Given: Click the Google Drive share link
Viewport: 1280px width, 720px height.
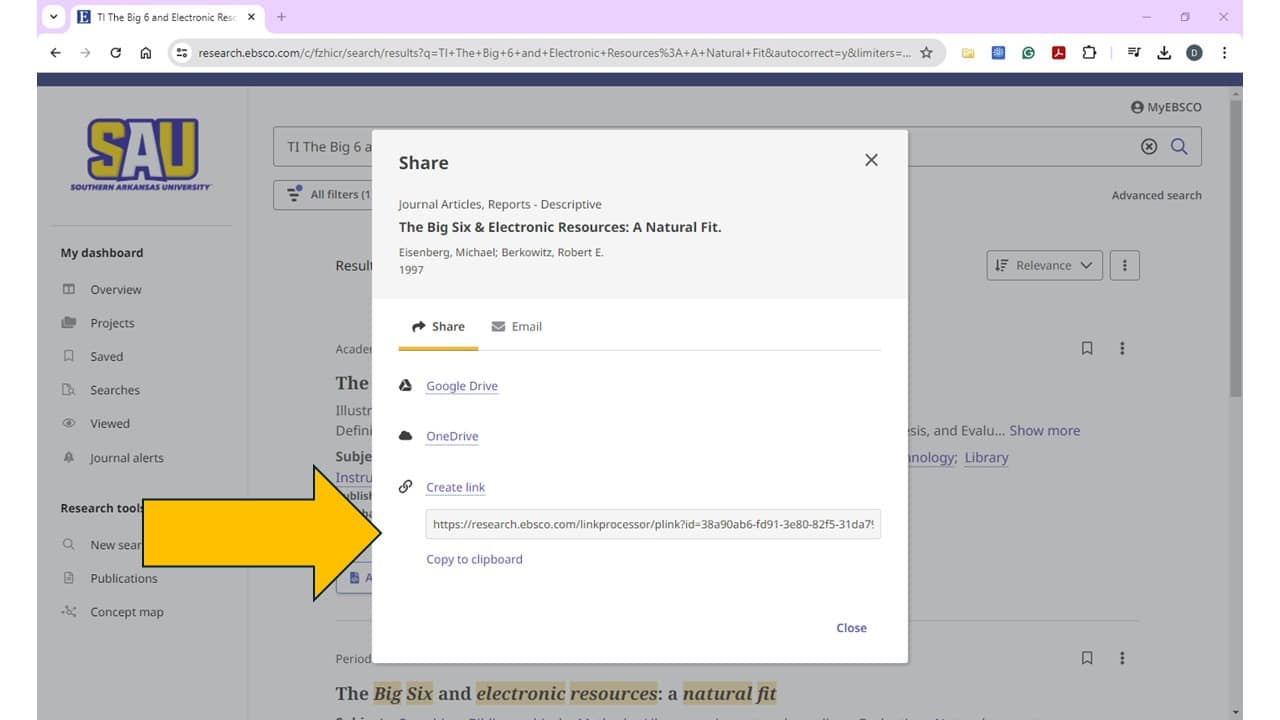Looking at the screenshot, I should [x=461, y=386].
